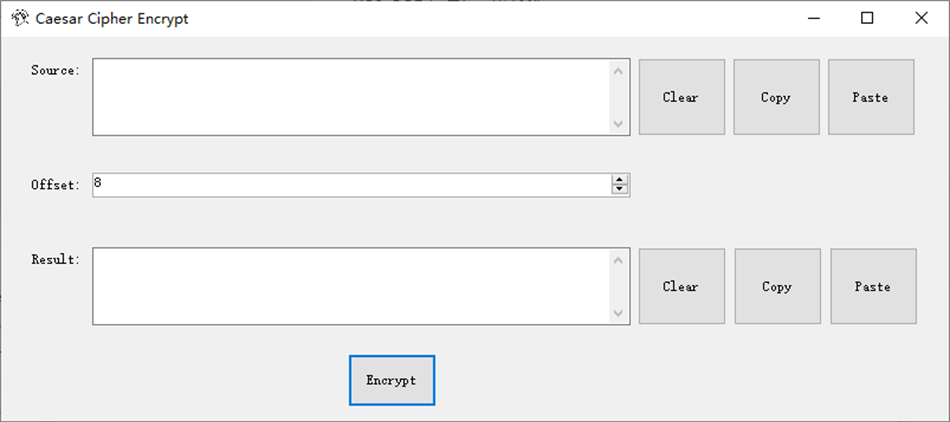Paste into the Result field
Image resolution: width=950 pixels, height=422 pixels.
point(872,286)
